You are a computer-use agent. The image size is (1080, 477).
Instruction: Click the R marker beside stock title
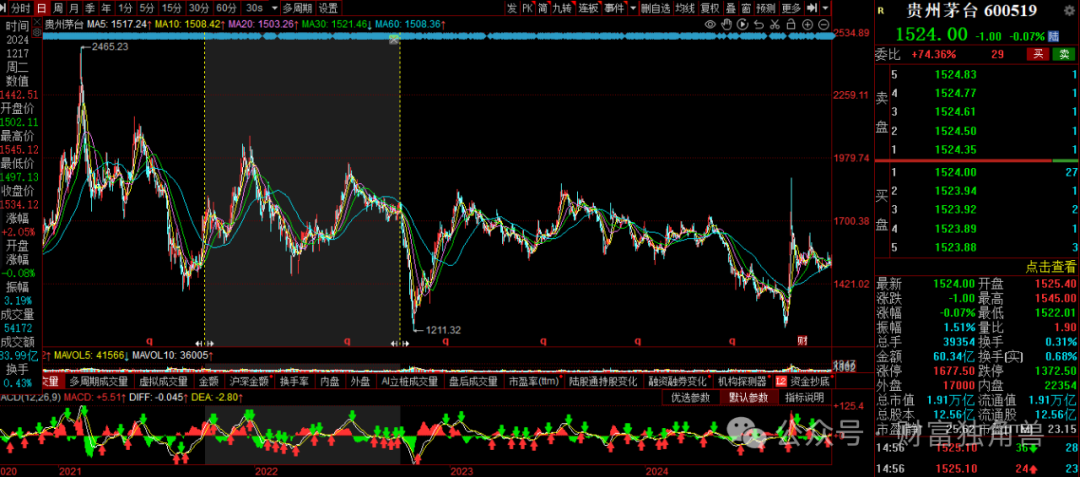pyautogui.click(x=881, y=10)
